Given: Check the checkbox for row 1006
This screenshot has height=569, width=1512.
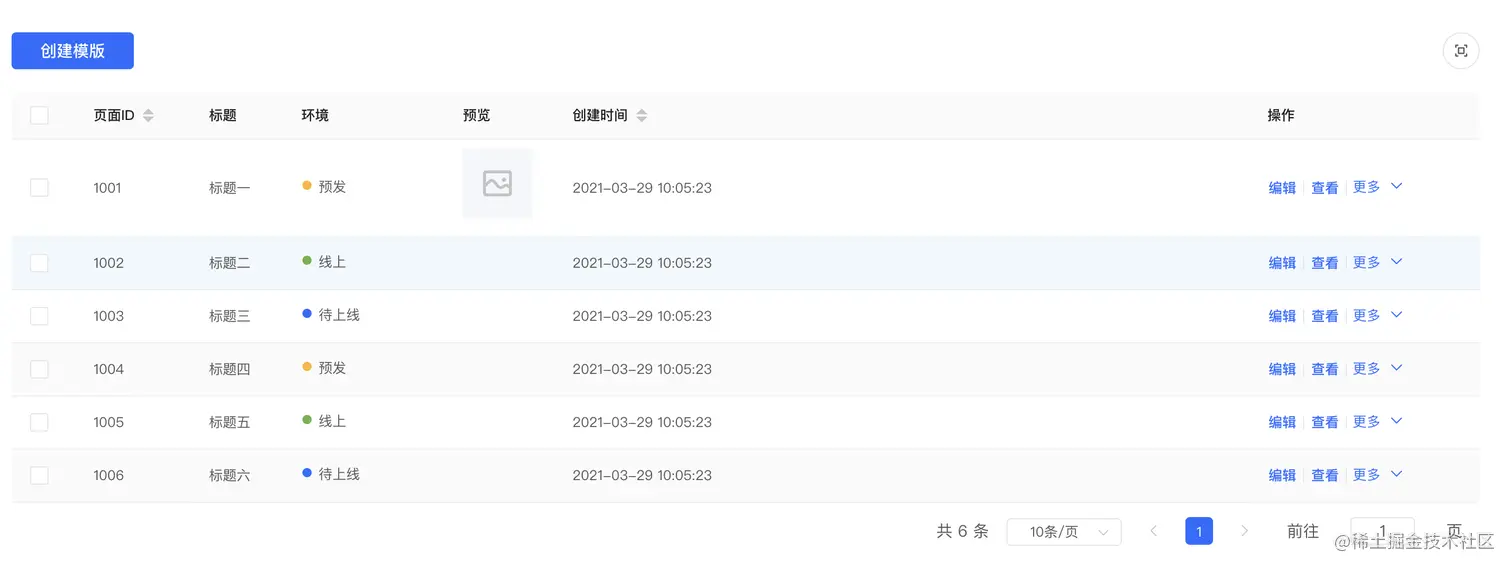Looking at the screenshot, I should click(39, 475).
